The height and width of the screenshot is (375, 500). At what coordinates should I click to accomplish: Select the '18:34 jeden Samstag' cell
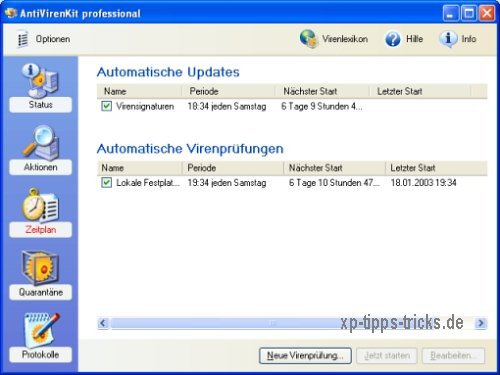227,107
